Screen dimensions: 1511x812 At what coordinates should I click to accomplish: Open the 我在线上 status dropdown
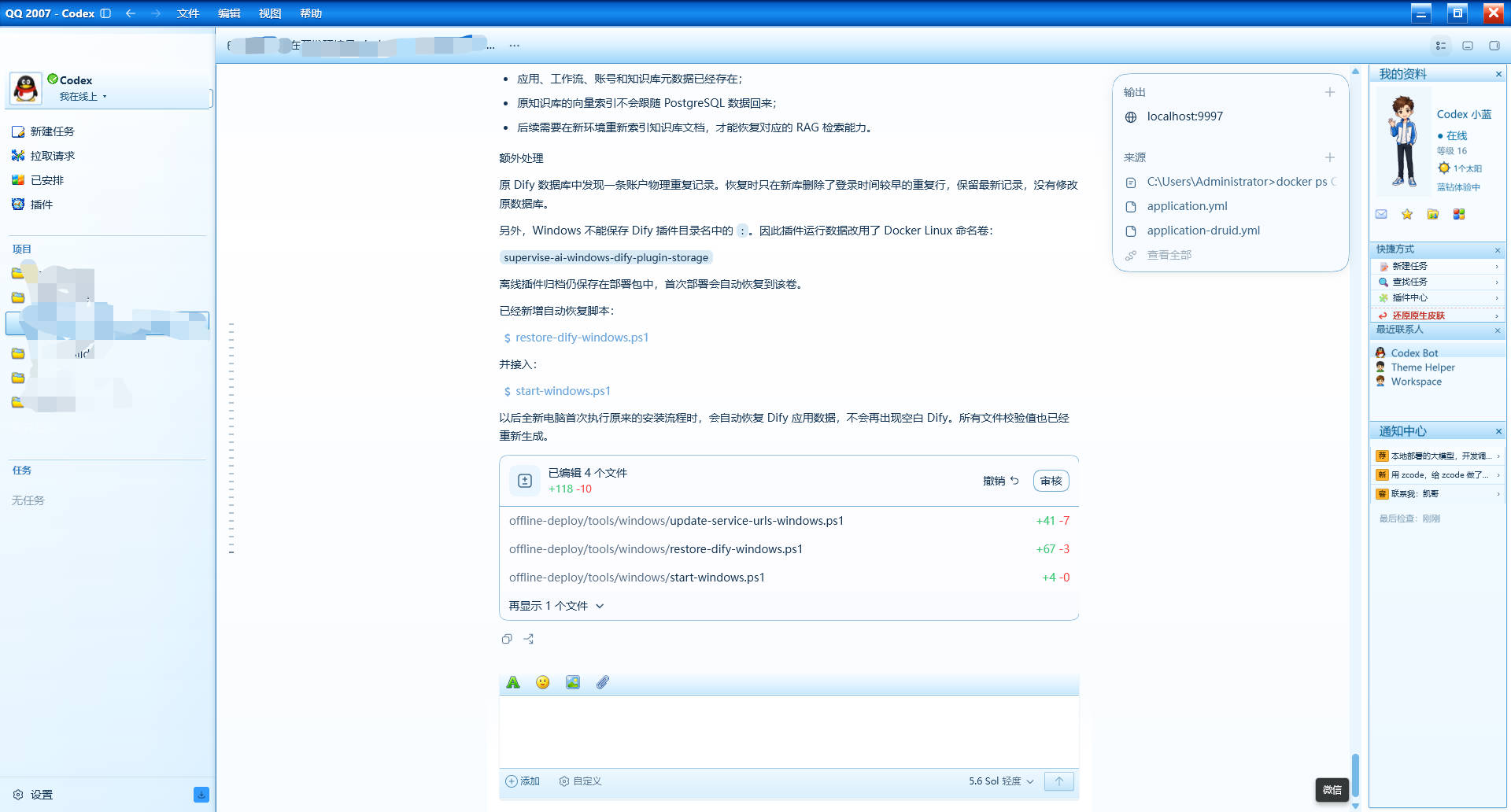coord(83,97)
